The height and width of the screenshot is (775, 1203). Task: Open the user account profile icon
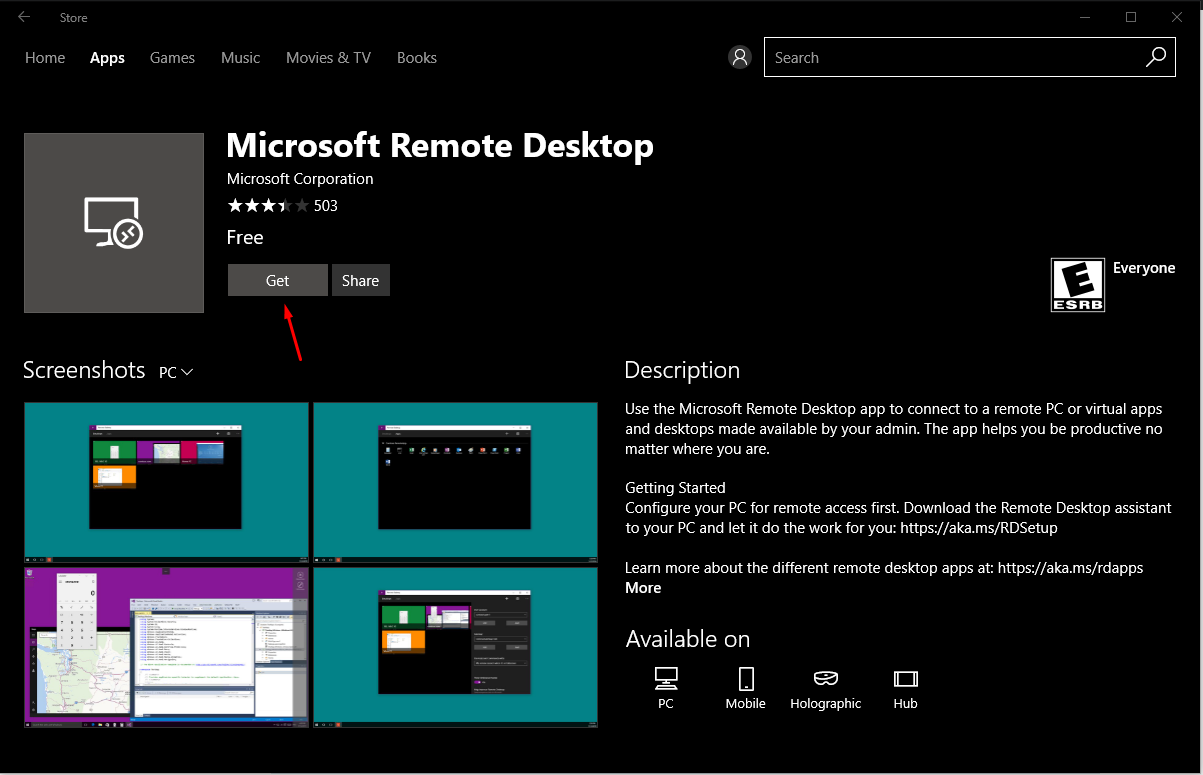(x=740, y=57)
